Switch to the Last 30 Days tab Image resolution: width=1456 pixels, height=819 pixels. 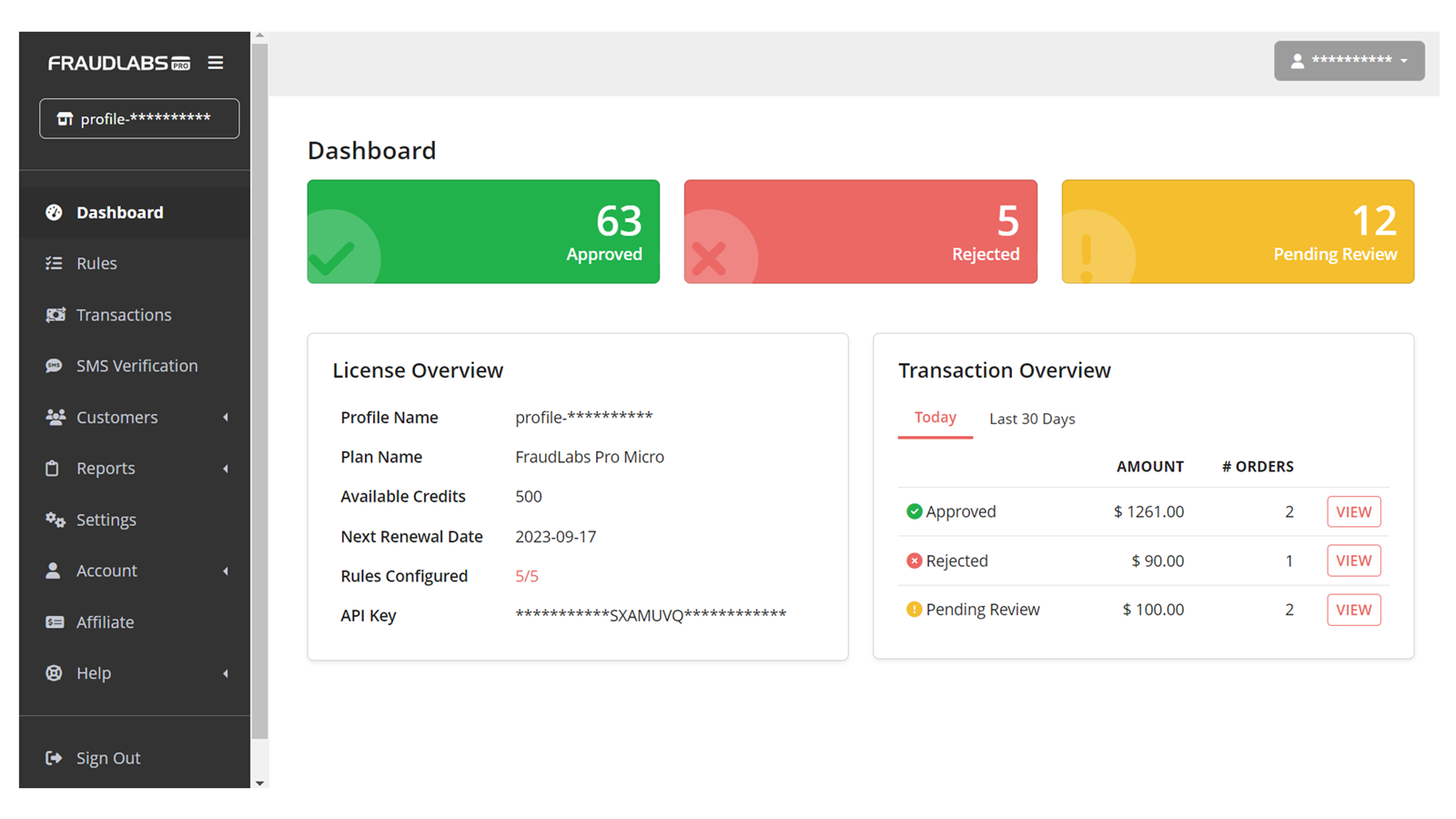coord(1032,419)
